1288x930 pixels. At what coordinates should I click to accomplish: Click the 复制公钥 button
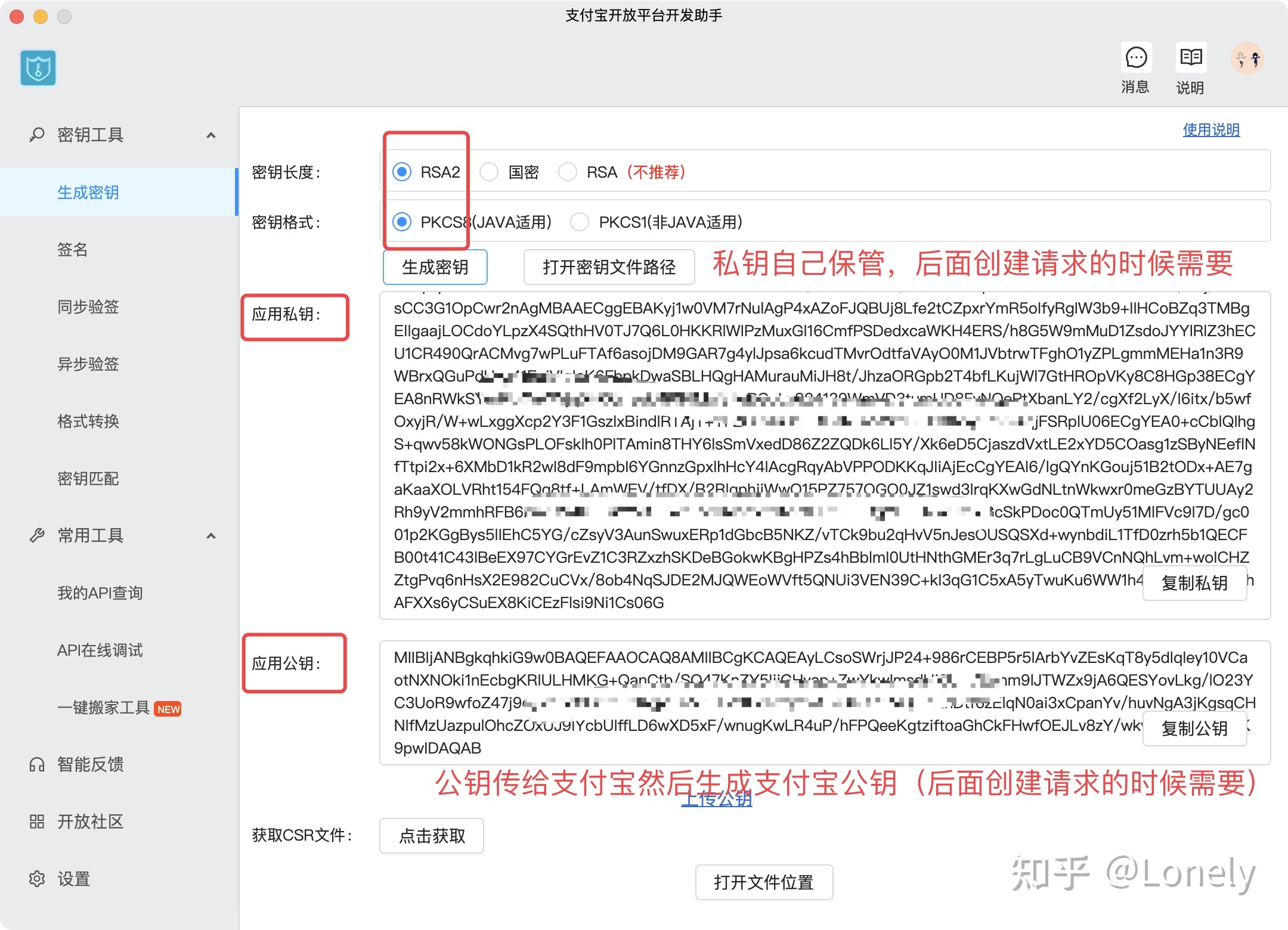1194,728
